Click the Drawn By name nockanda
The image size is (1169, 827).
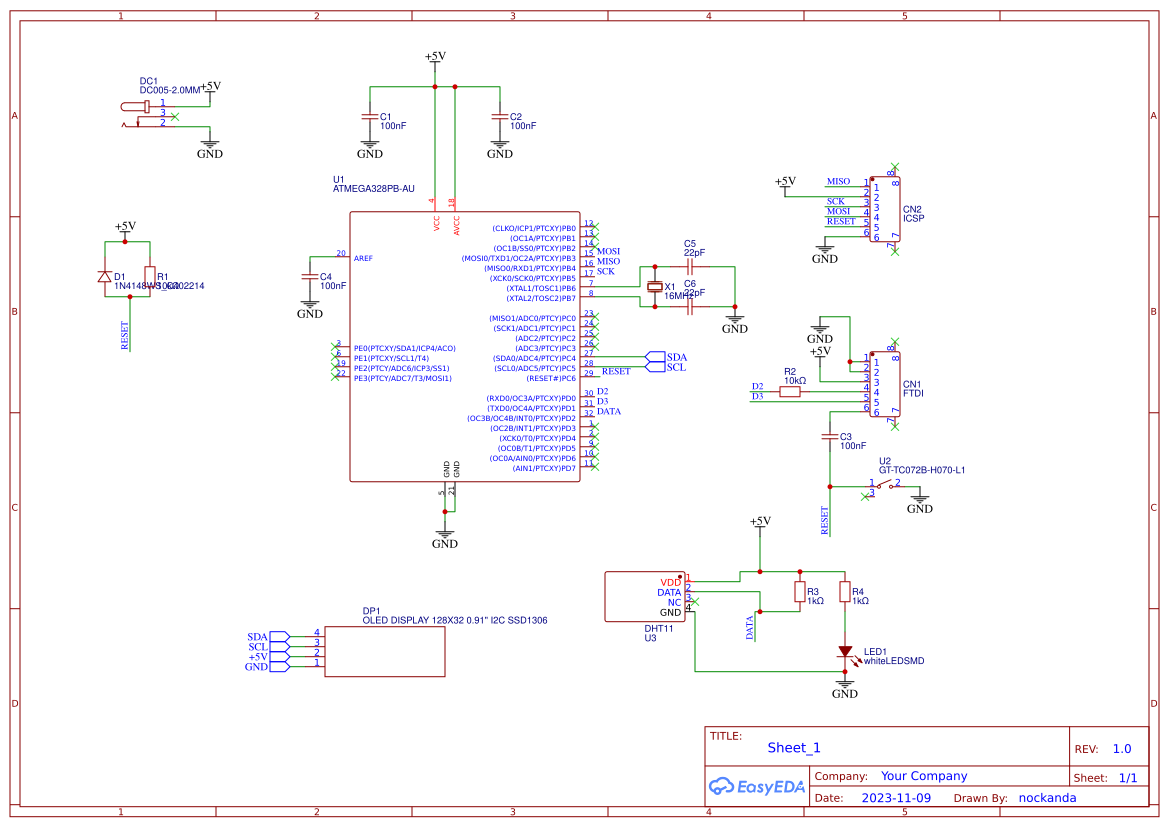[1047, 798]
